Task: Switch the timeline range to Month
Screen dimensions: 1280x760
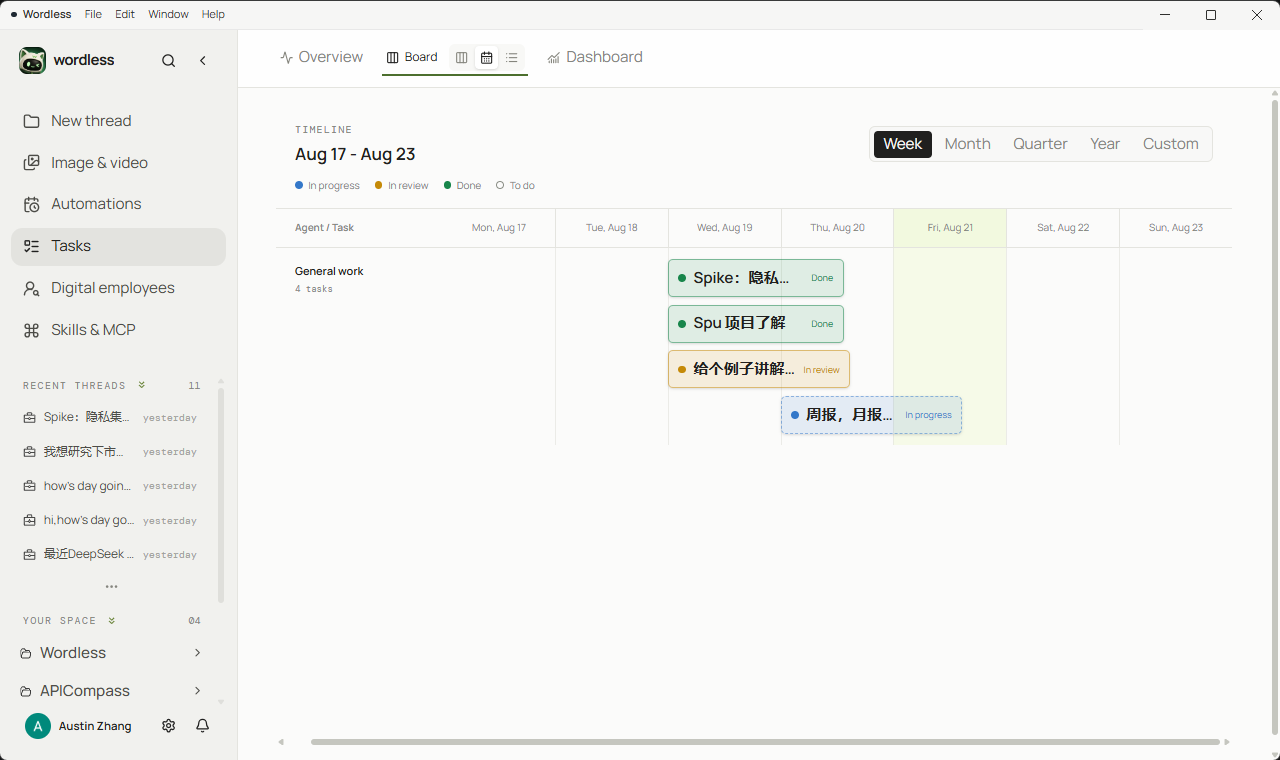Action: (x=968, y=144)
